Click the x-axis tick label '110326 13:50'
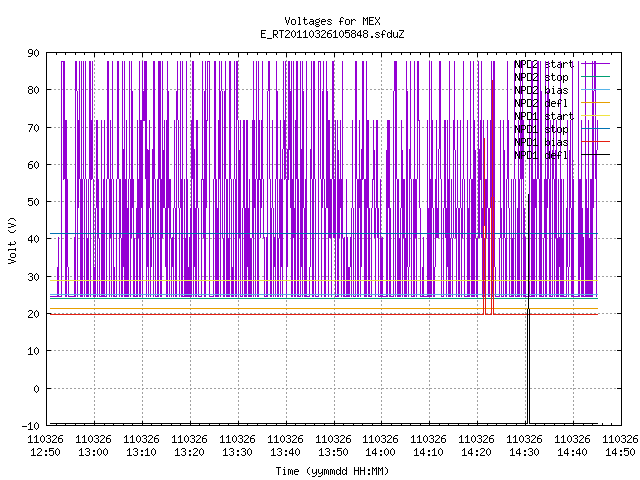The image size is (640, 480). tap(333, 446)
